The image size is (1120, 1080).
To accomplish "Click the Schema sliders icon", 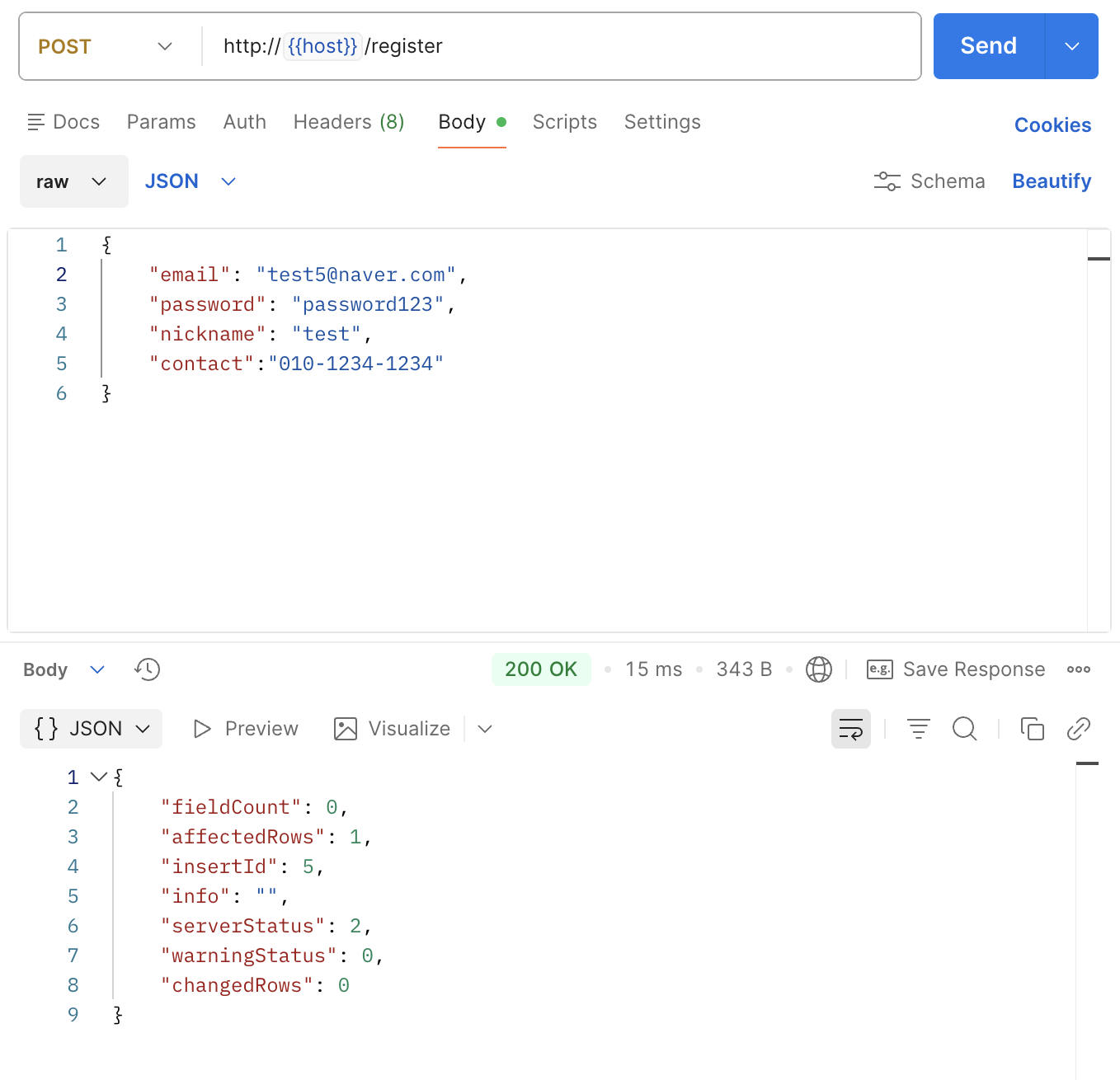I will click(x=887, y=181).
